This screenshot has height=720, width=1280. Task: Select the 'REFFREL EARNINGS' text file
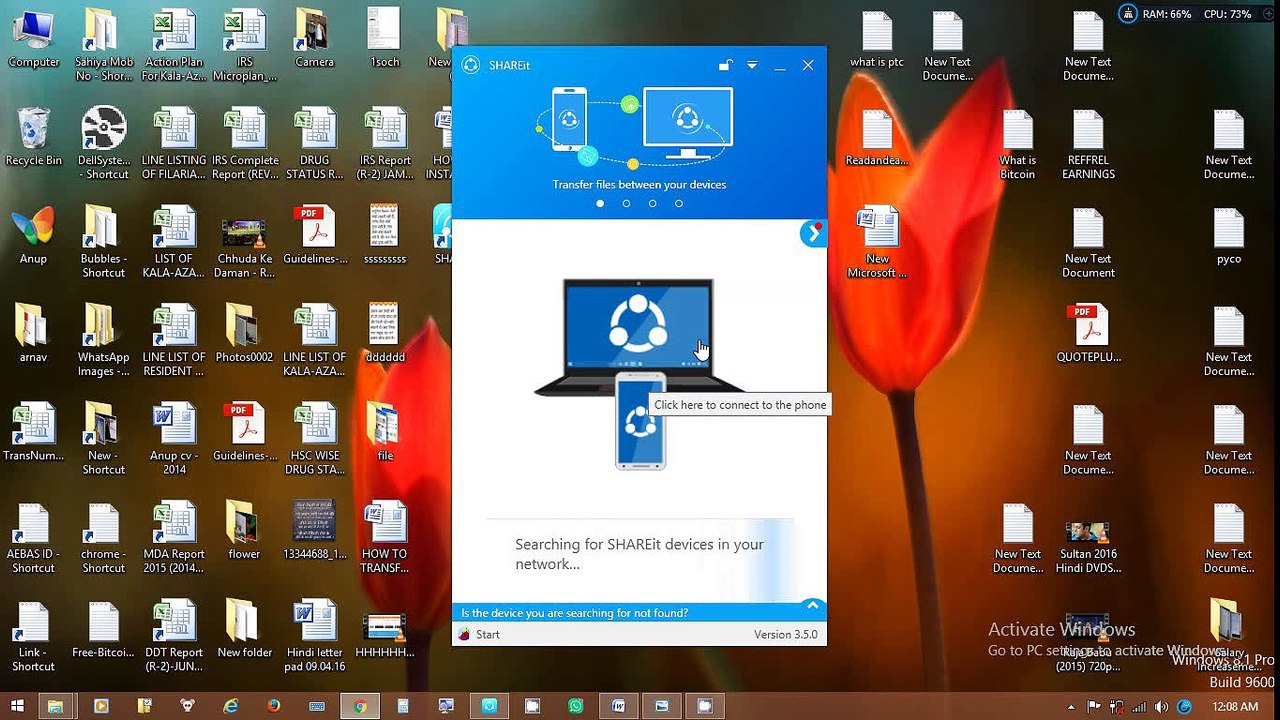click(x=1088, y=144)
